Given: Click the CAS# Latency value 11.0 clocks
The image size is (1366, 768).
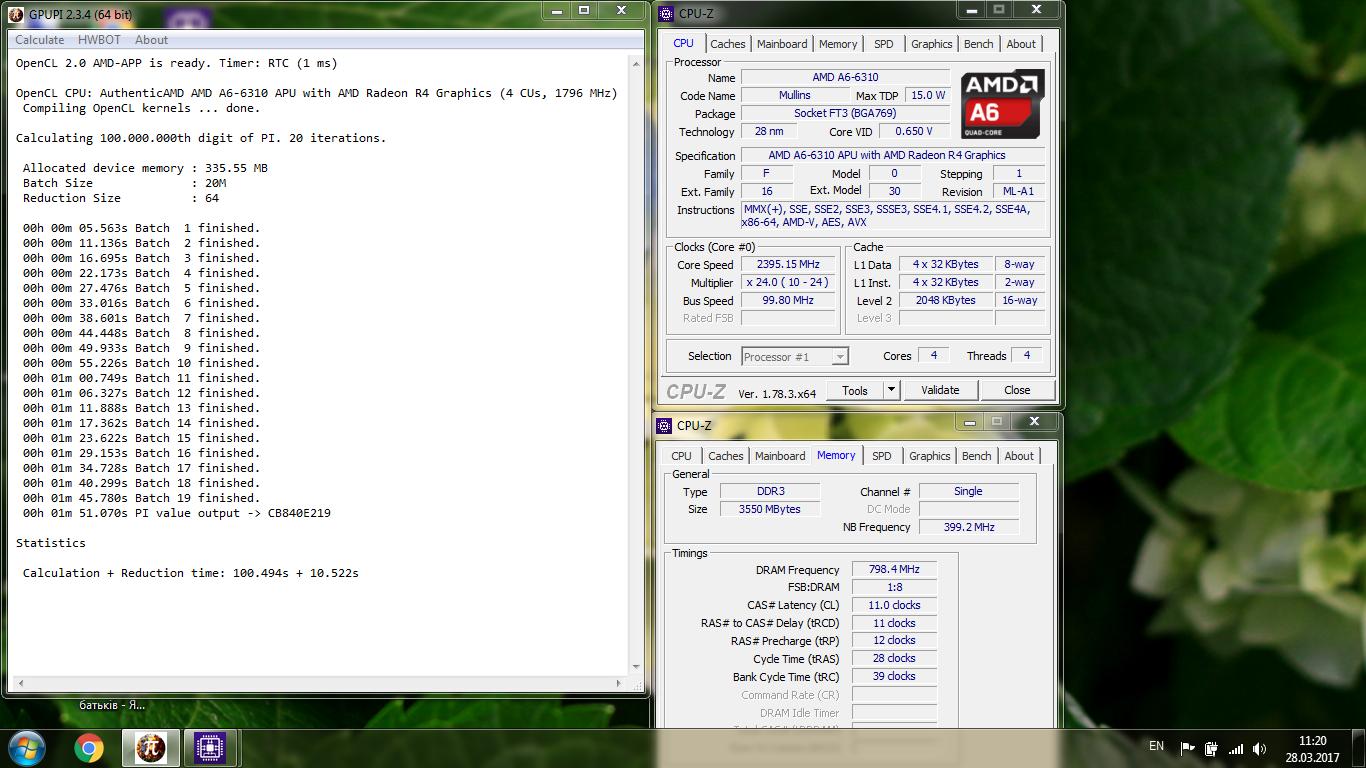Looking at the screenshot, I should pyautogui.click(x=894, y=606).
